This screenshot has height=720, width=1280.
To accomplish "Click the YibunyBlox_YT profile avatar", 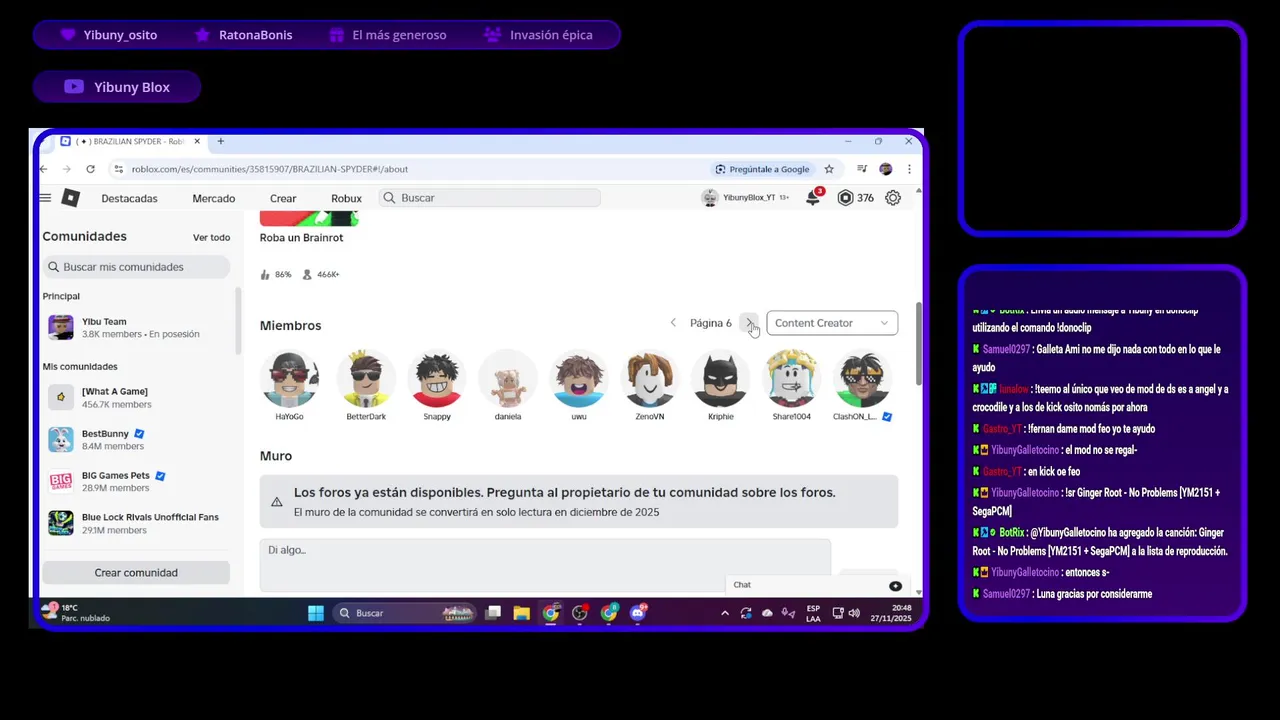I will click(x=710, y=198).
